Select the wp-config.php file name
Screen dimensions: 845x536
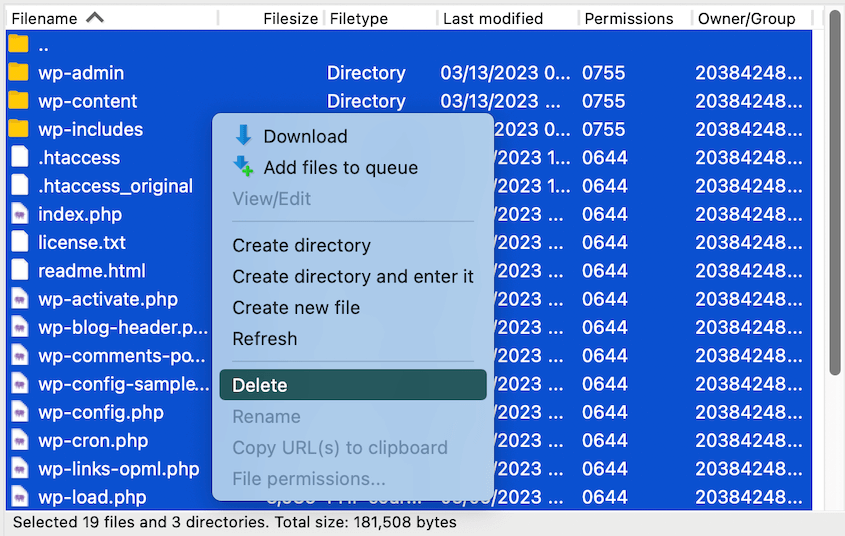coord(101,413)
